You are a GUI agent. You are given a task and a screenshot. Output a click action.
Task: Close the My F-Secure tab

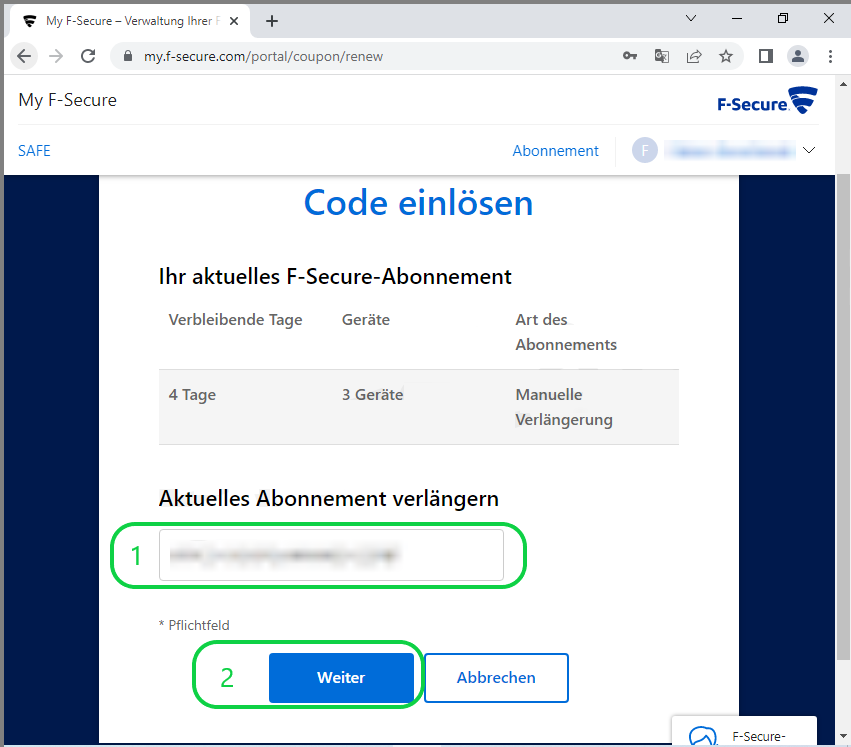coord(234,21)
